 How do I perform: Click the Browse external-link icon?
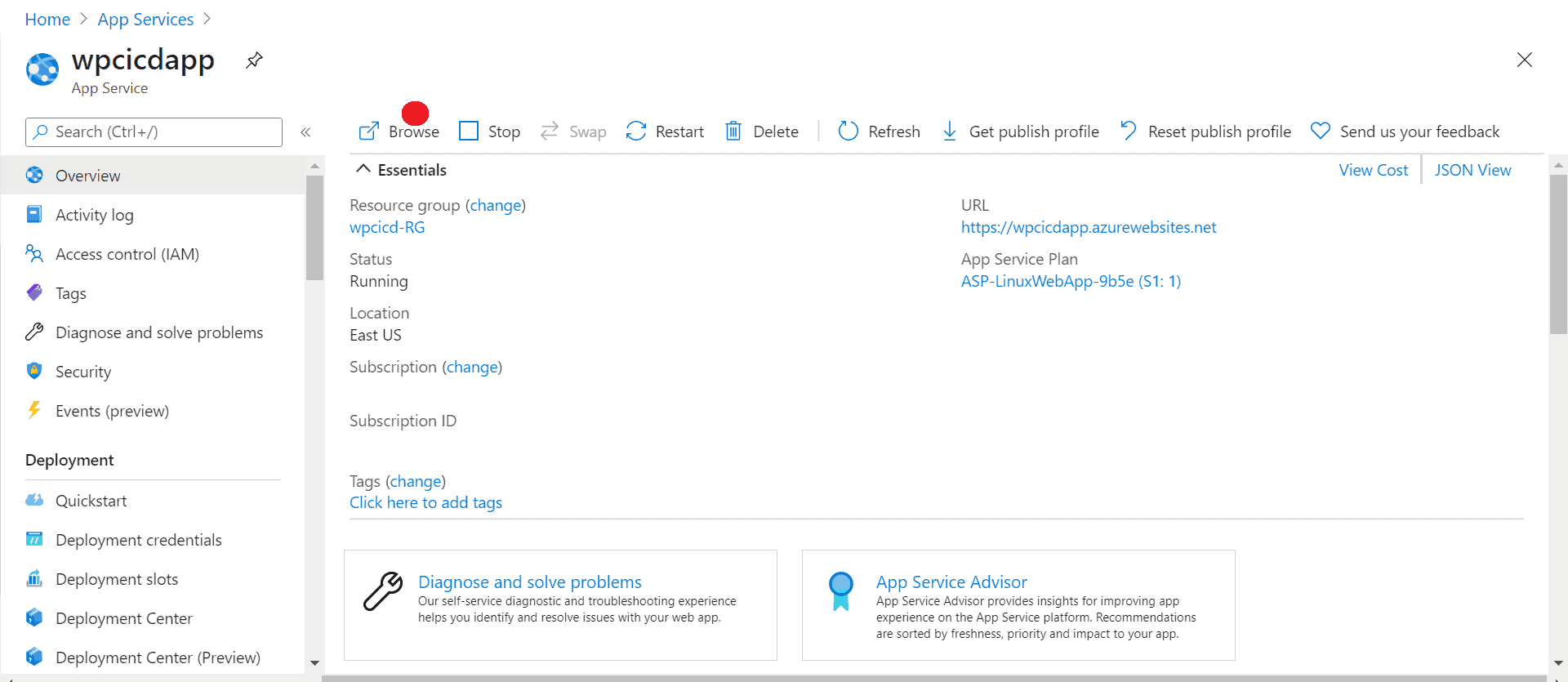click(369, 131)
